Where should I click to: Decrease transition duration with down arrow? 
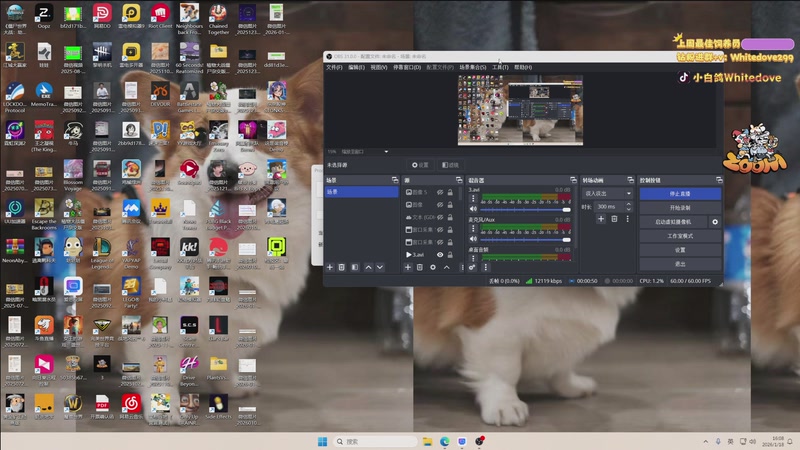629,209
